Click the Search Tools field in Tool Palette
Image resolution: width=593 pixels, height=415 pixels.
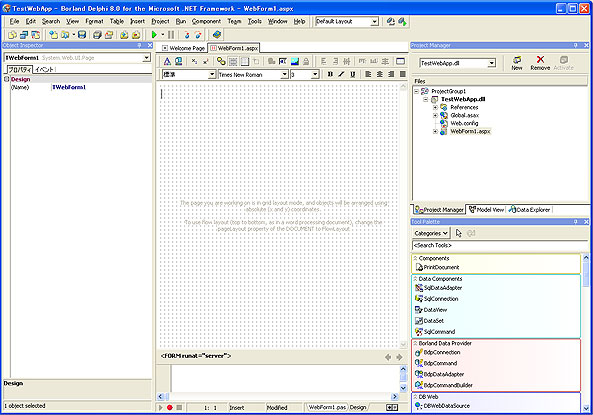(499, 245)
